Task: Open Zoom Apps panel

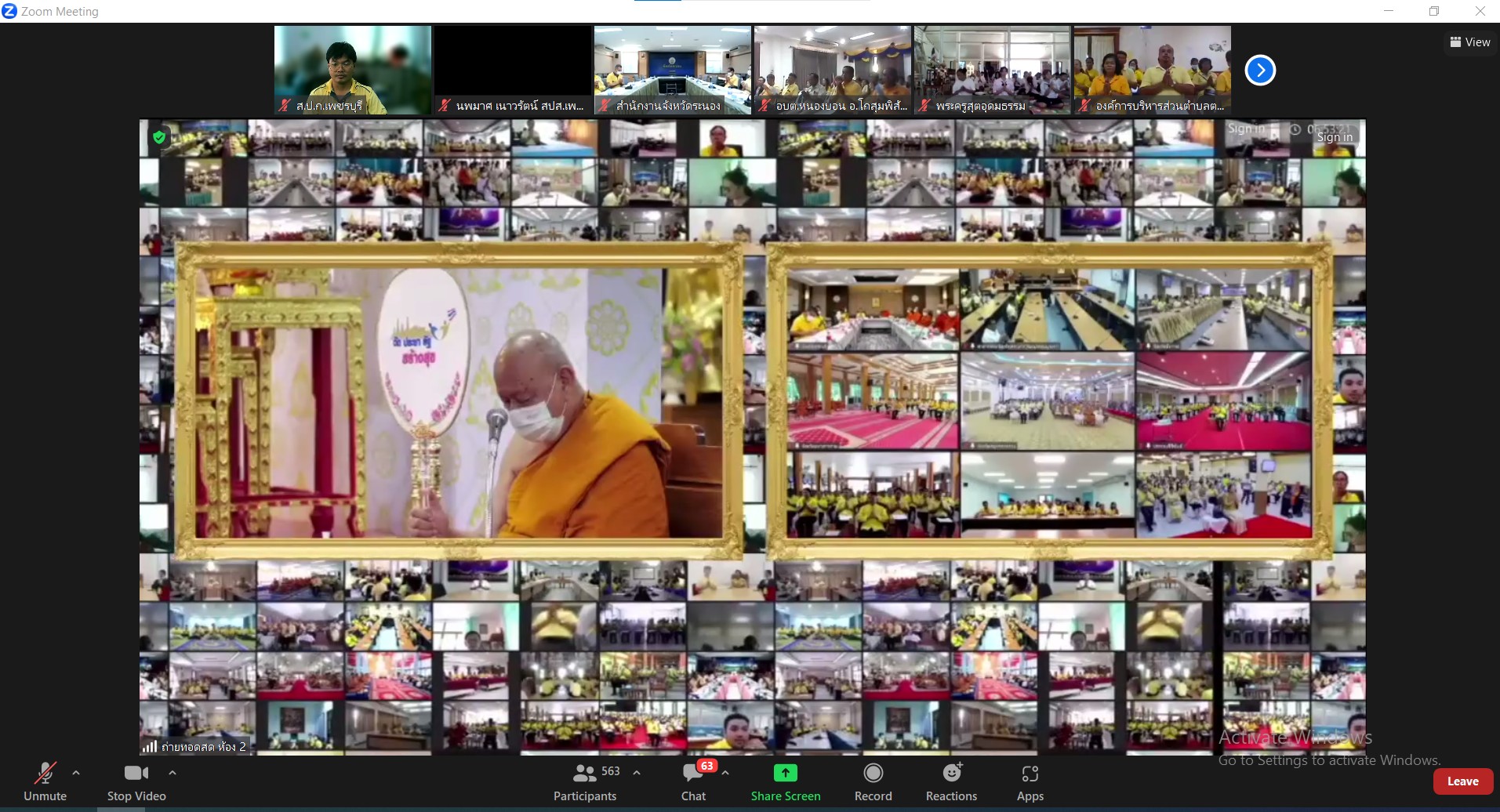Action: pyautogui.click(x=1030, y=782)
